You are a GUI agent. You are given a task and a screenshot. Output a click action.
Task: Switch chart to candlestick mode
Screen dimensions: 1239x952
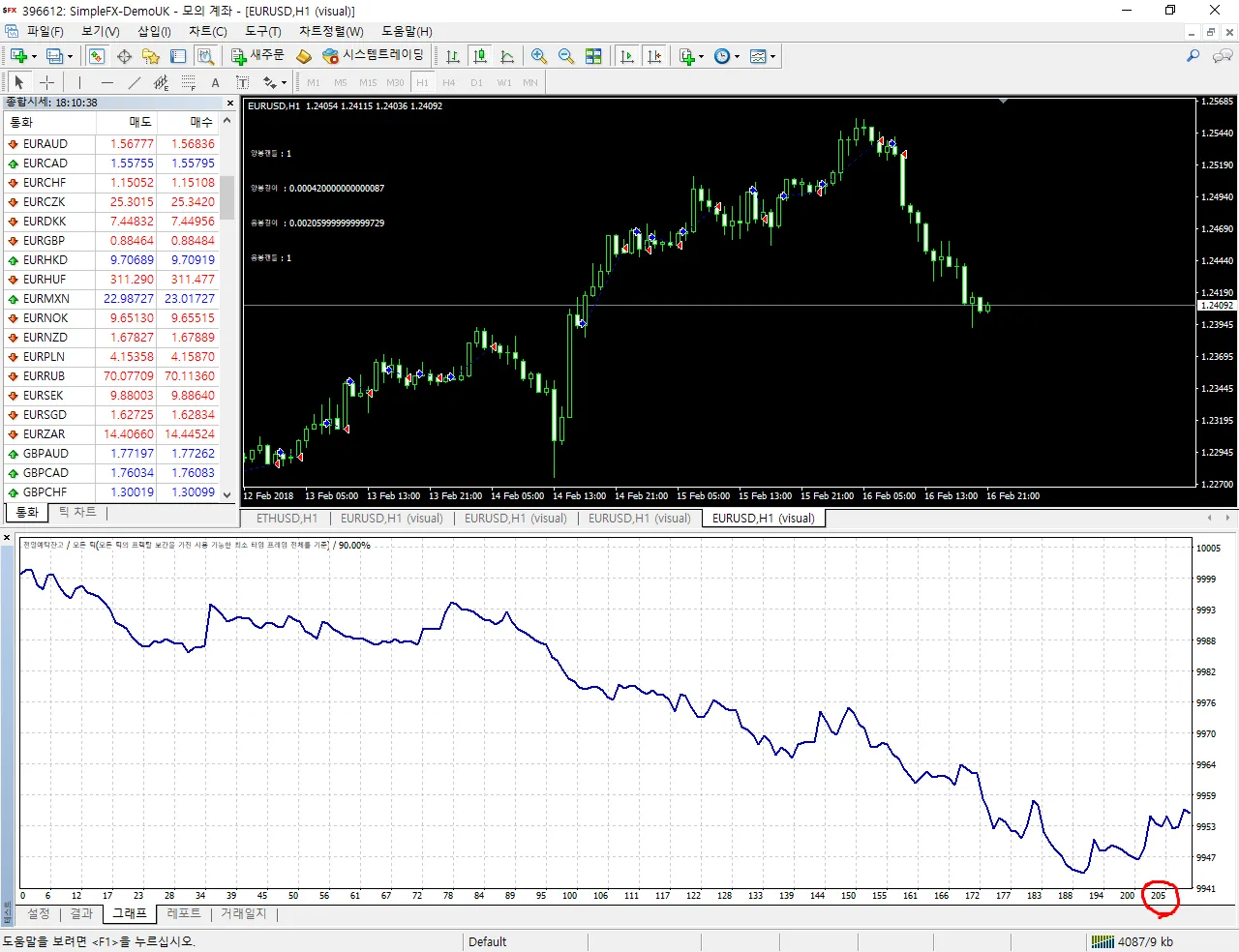479,56
